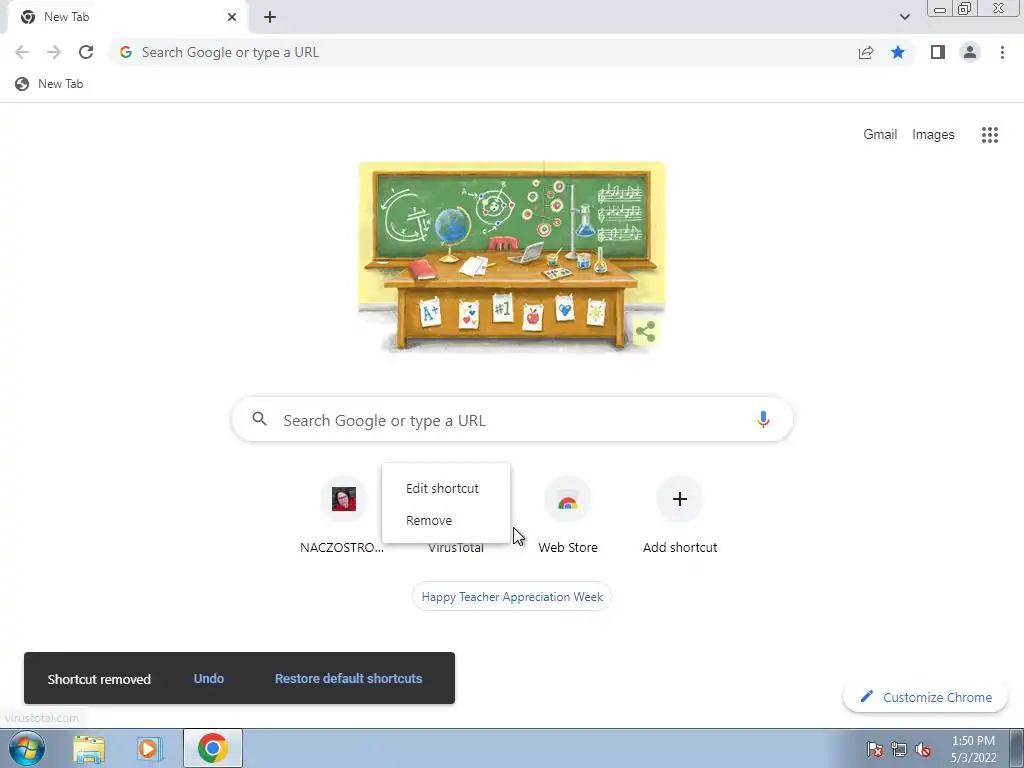Go back using the back arrow
This screenshot has height=768, width=1024.
22,52
